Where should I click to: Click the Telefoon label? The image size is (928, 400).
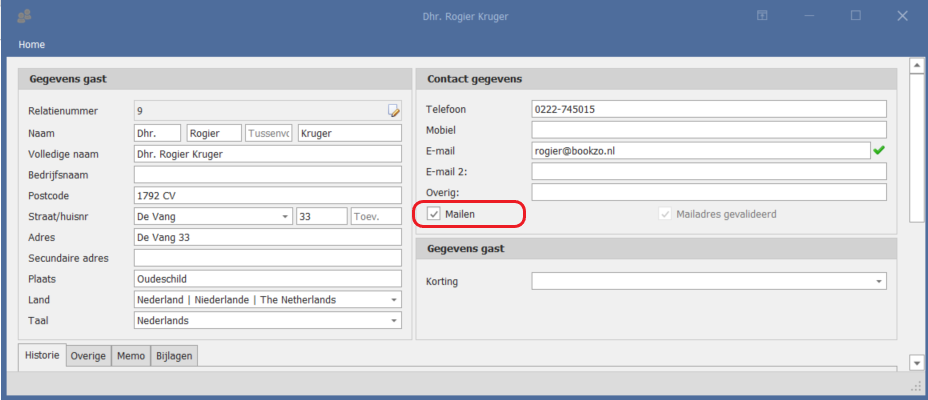(446, 109)
